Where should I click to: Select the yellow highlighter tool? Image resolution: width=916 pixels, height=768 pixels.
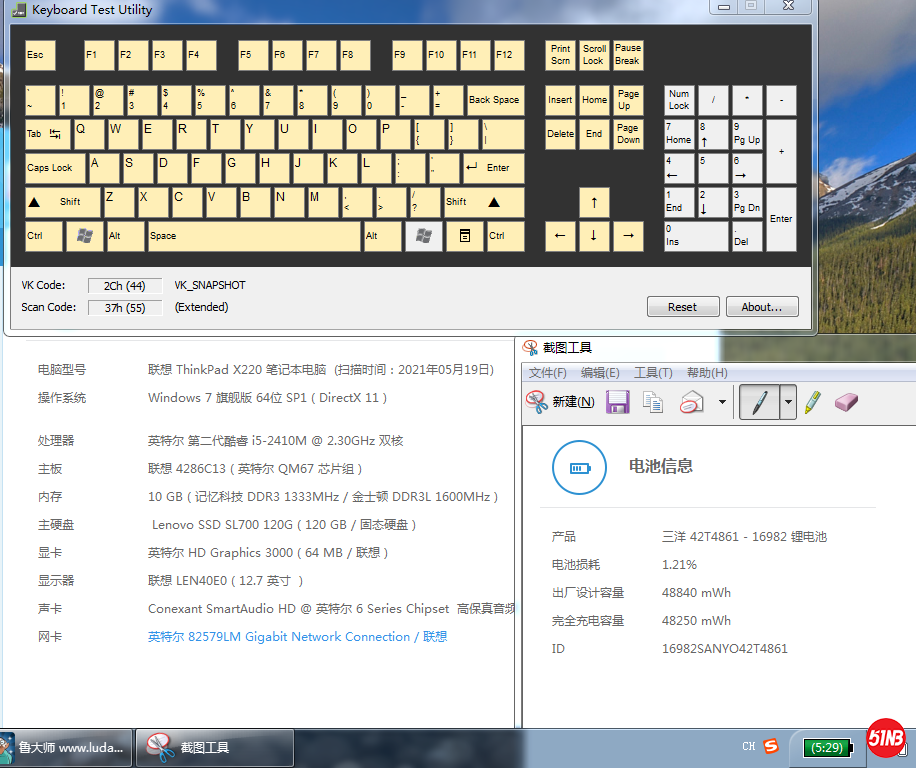pyautogui.click(x=812, y=402)
